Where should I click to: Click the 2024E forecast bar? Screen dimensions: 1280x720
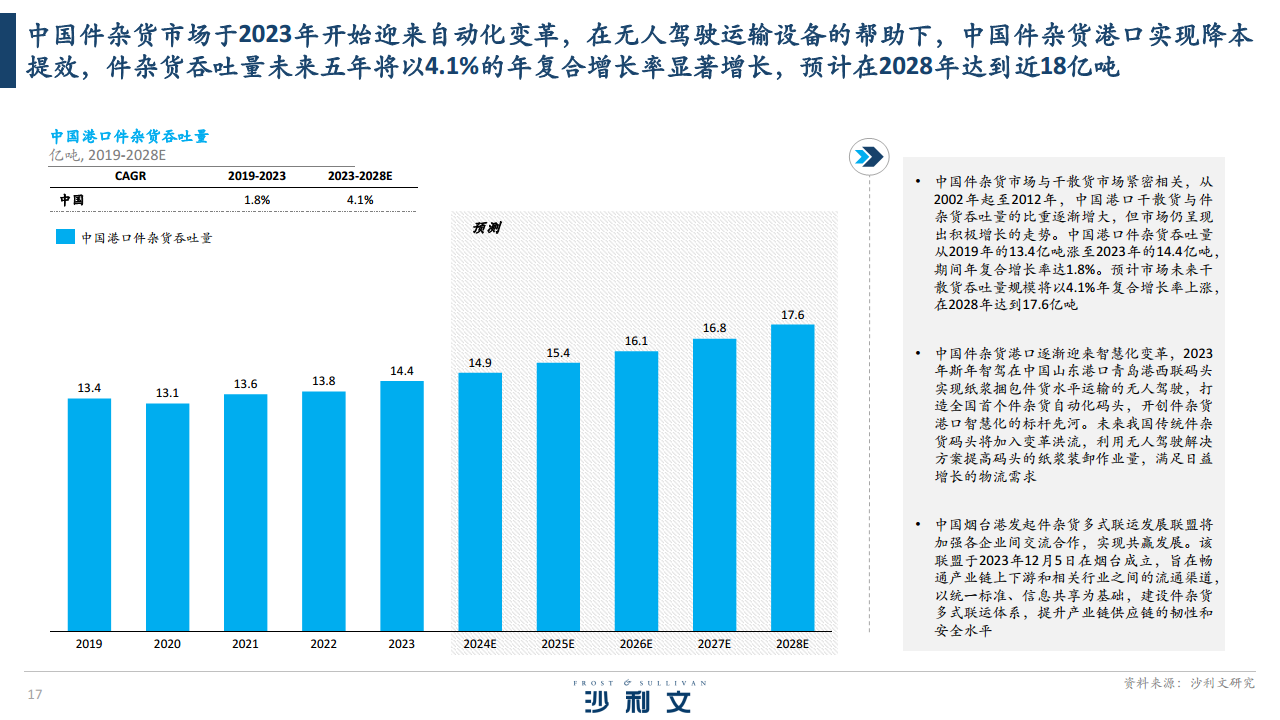[x=480, y=502]
